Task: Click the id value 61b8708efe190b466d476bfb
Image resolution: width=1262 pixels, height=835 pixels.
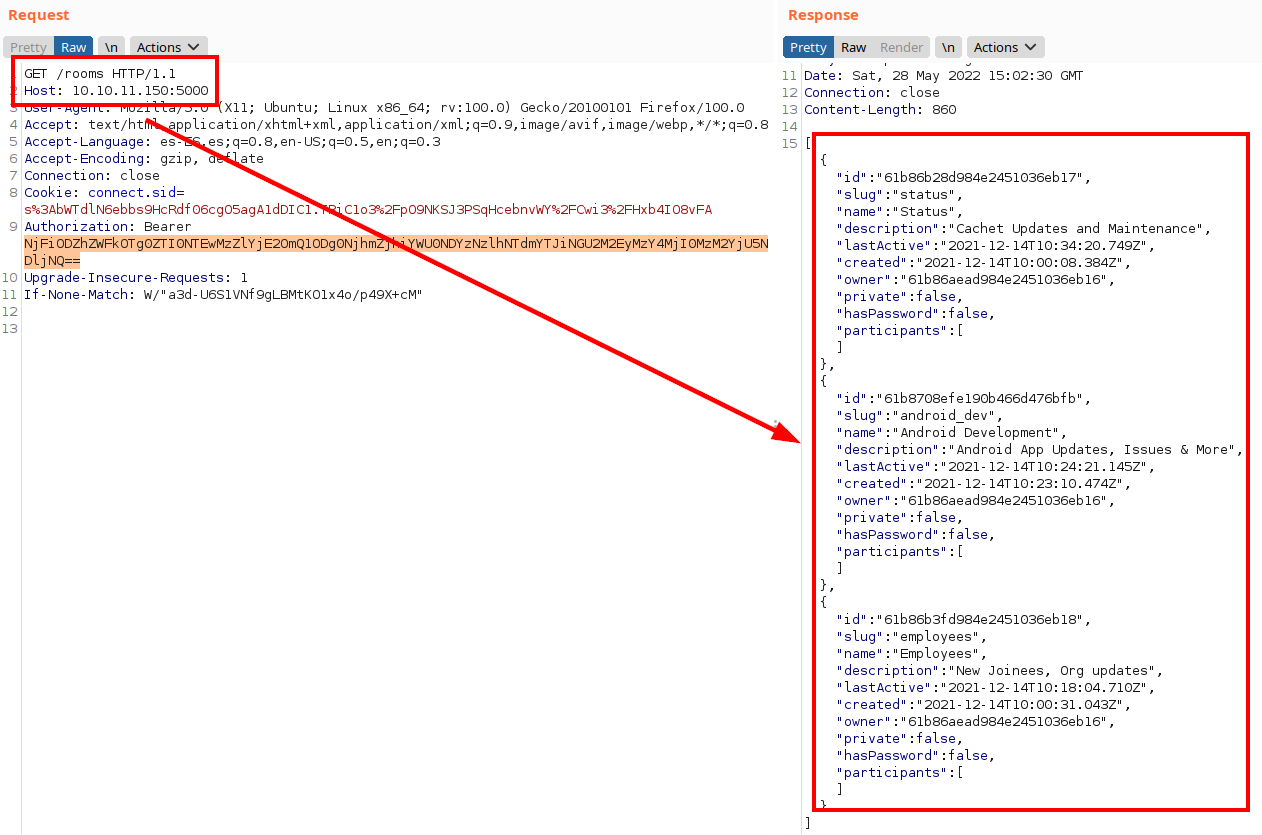Action: (x=980, y=399)
